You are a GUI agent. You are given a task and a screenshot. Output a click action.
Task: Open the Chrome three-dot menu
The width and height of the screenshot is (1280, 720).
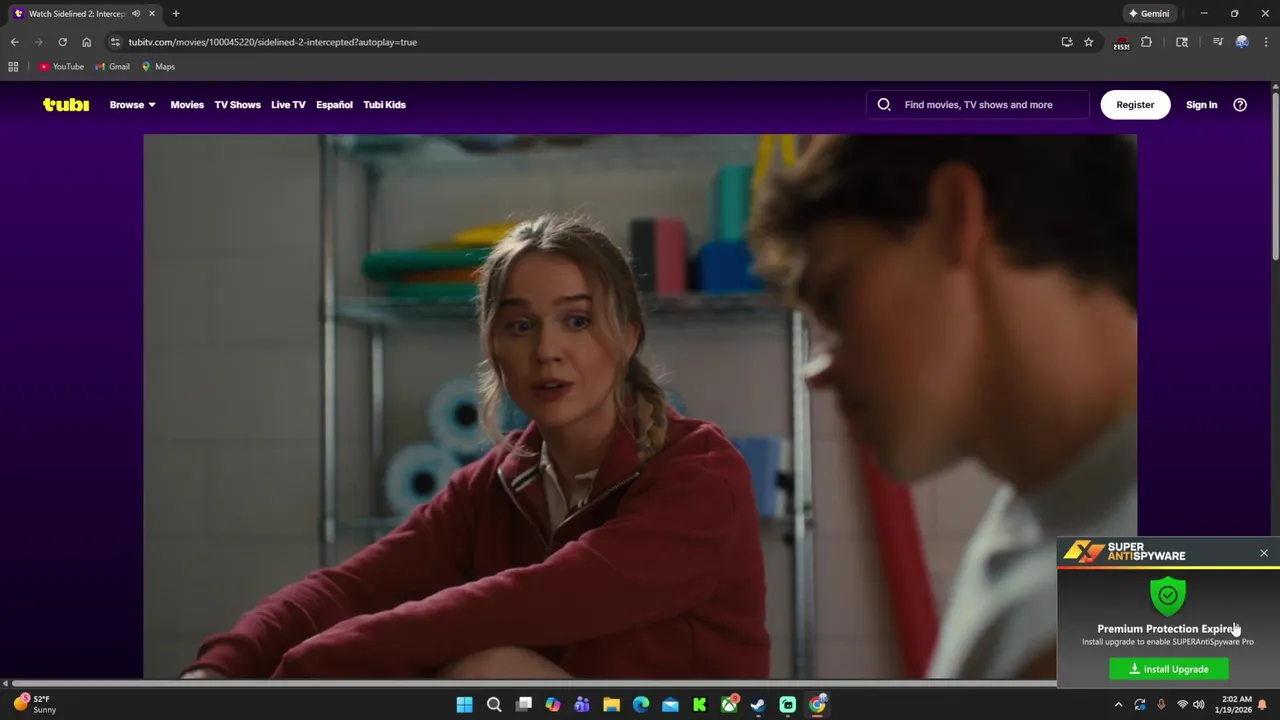click(1267, 42)
